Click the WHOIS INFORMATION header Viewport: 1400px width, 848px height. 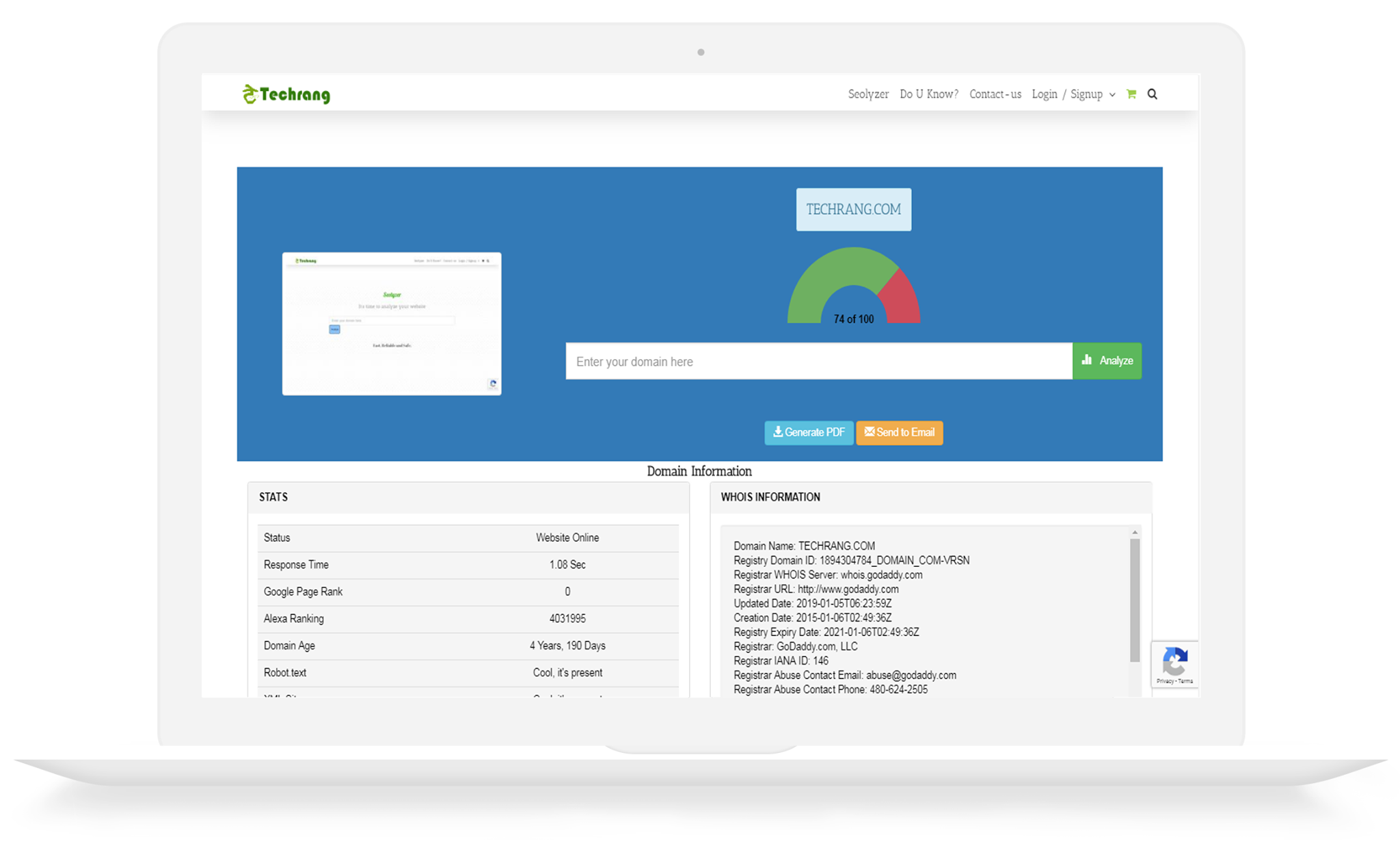[931, 497]
